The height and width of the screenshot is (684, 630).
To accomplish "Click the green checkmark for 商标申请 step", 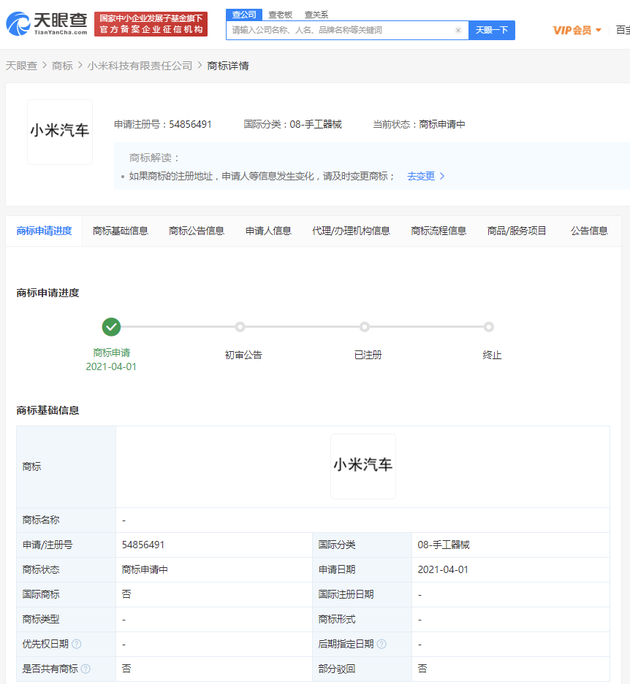I will point(111,326).
